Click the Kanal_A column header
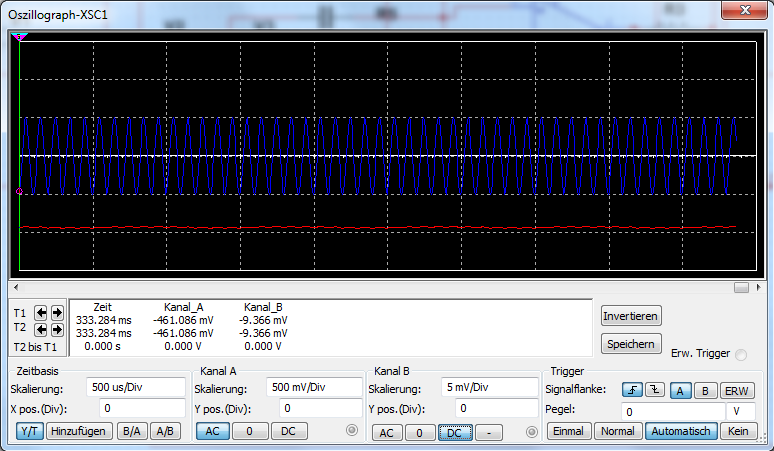 184,307
